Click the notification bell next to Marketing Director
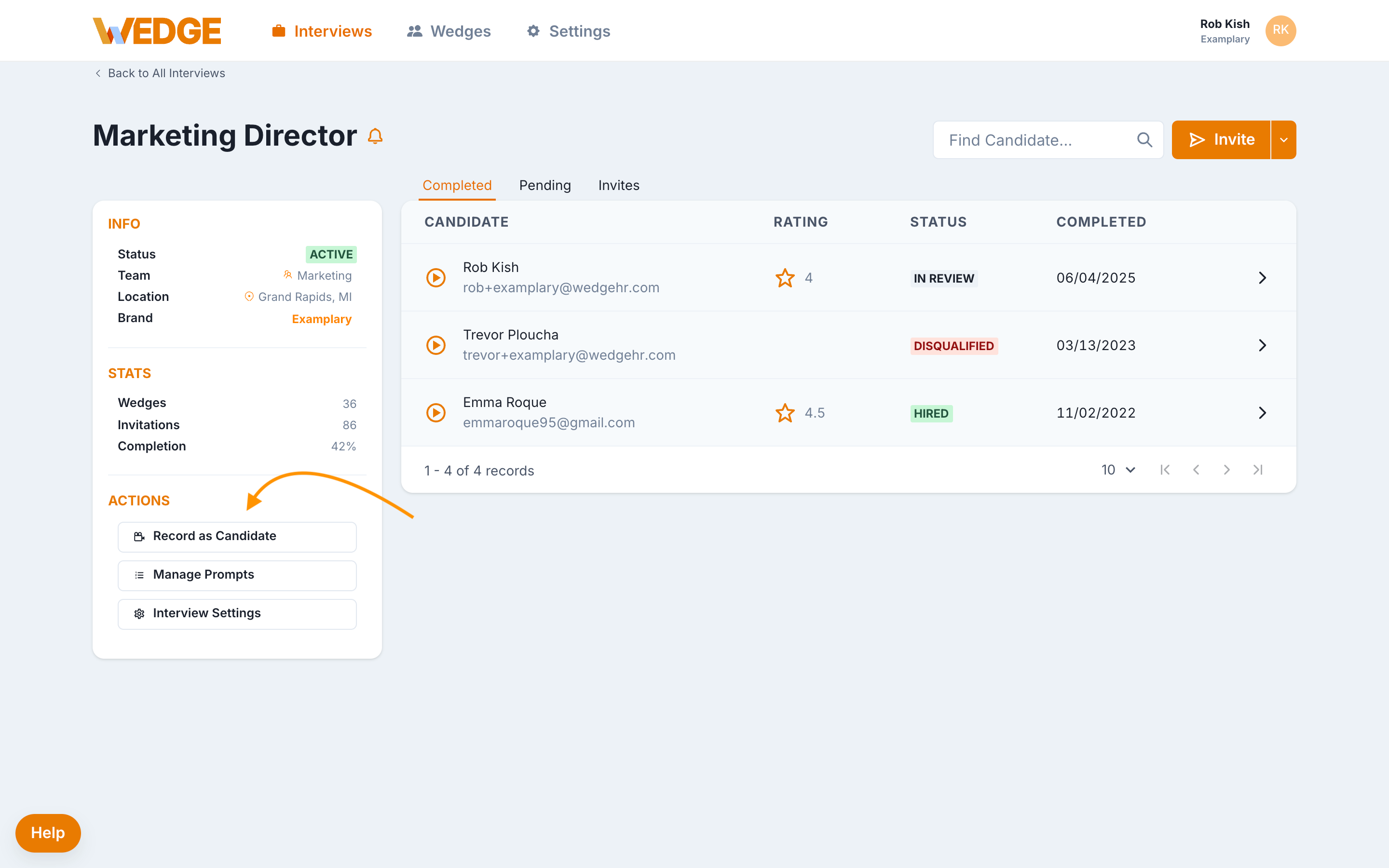The height and width of the screenshot is (868, 1389). click(x=375, y=136)
